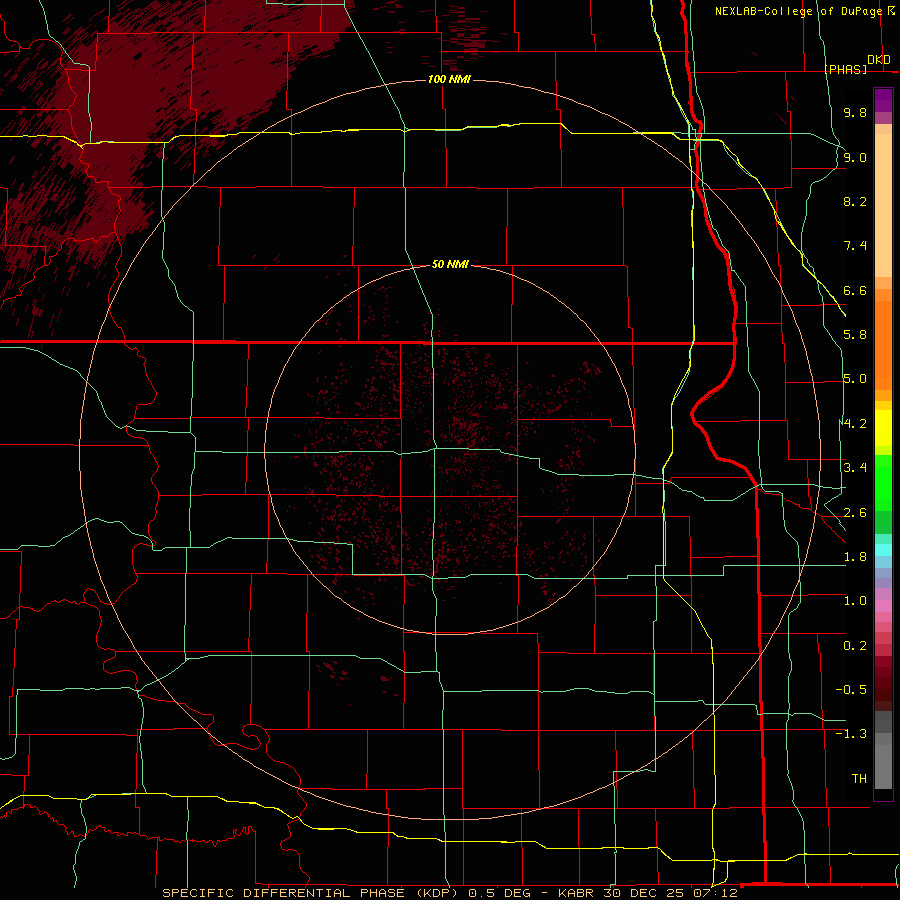900x900 pixels.
Task: Click the 100 NMI range ring label
Action: [x=449, y=79]
